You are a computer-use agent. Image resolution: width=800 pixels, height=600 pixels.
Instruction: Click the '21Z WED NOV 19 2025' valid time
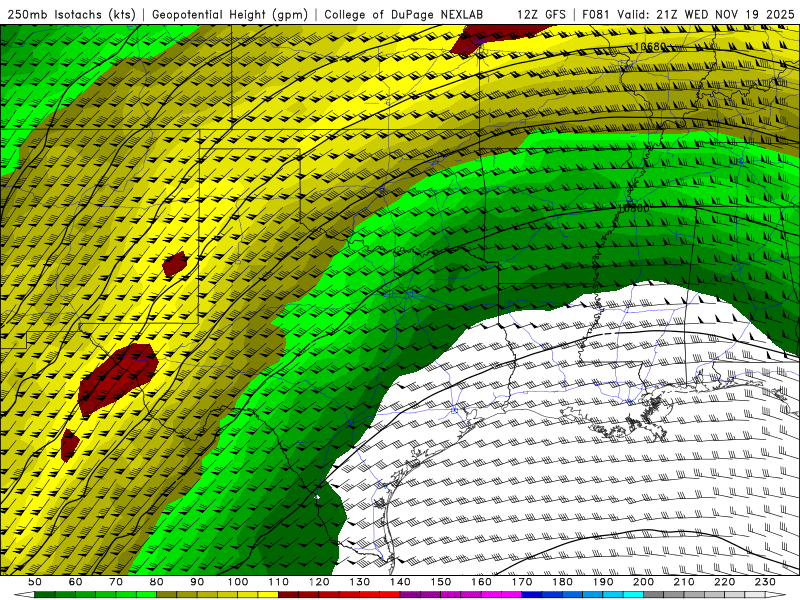[x=726, y=14]
